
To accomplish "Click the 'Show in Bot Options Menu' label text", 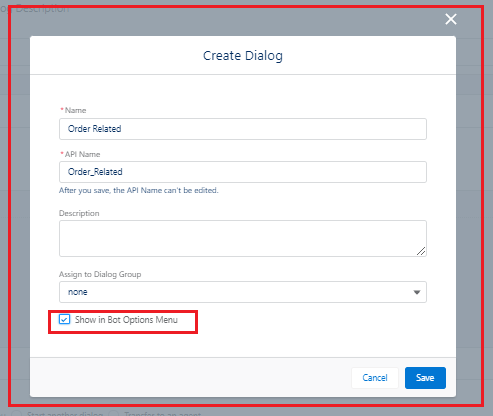I will point(126,320).
